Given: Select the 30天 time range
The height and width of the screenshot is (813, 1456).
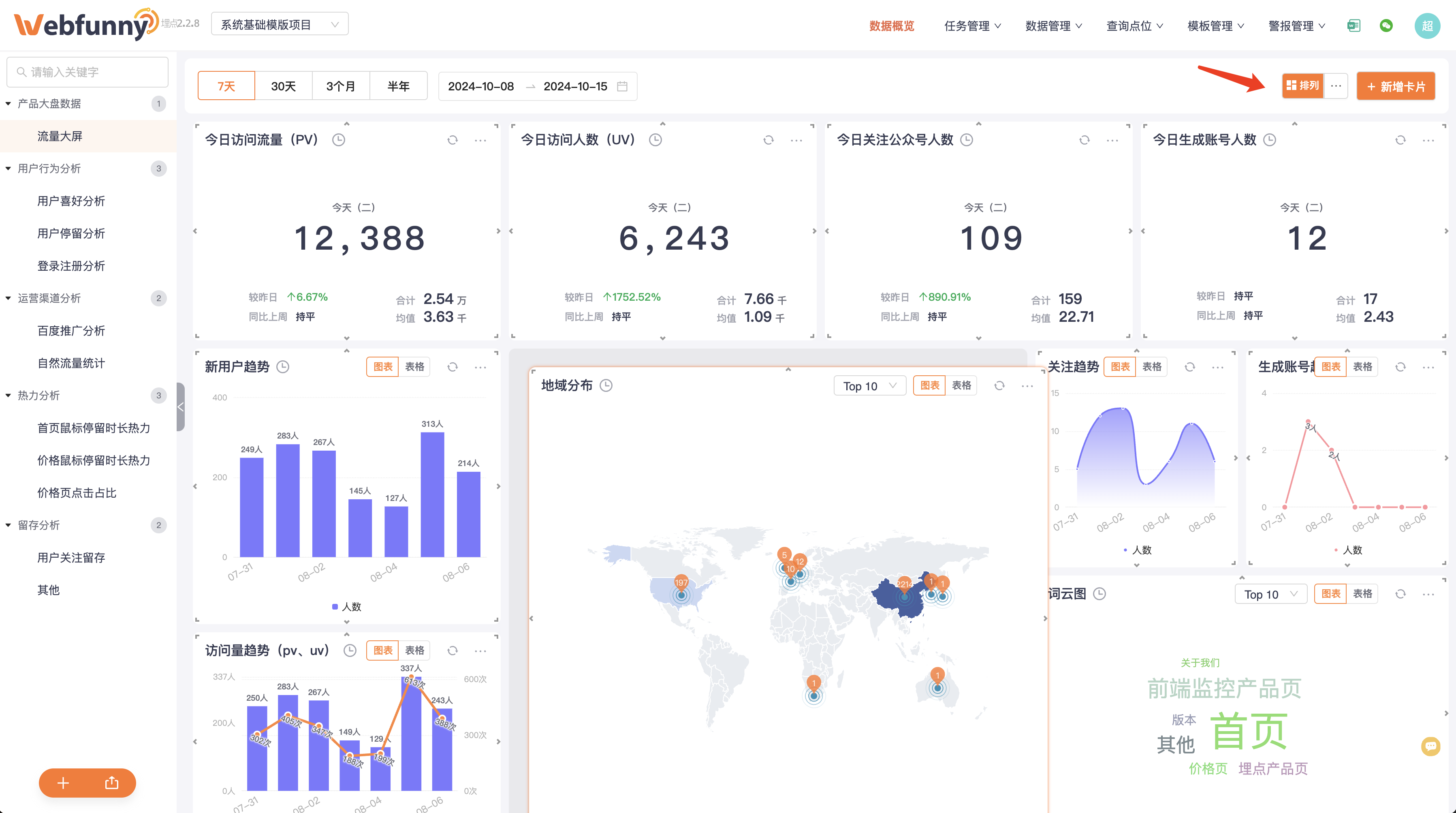Looking at the screenshot, I should pyautogui.click(x=283, y=86).
